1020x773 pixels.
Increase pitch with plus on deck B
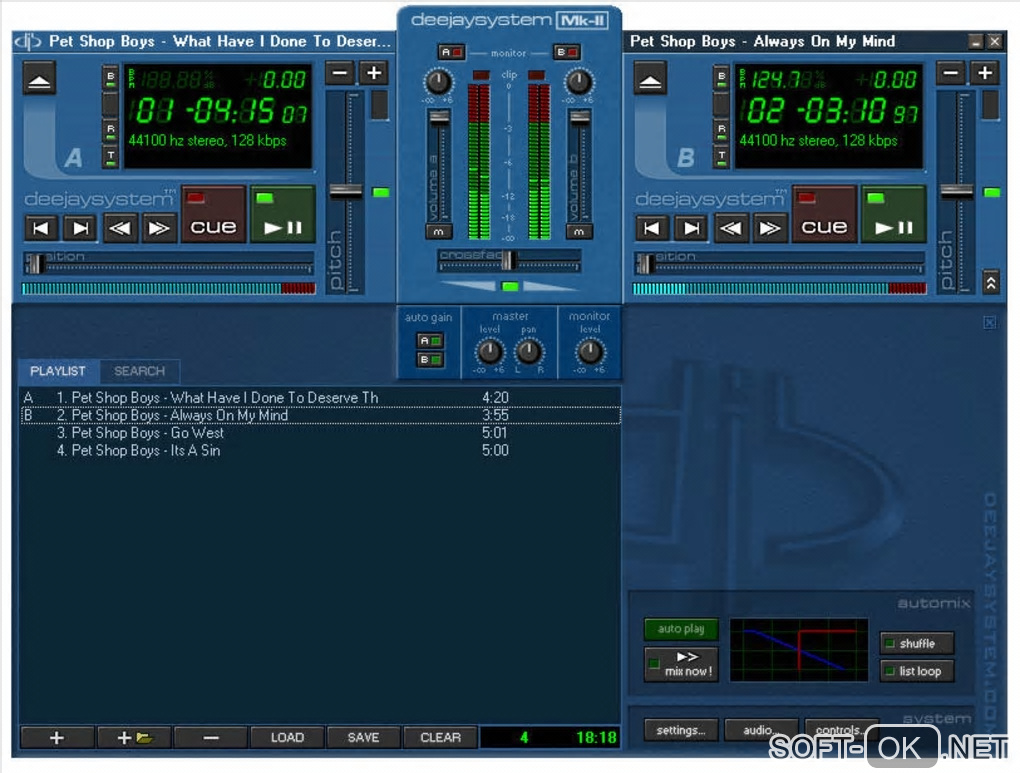(985, 73)
